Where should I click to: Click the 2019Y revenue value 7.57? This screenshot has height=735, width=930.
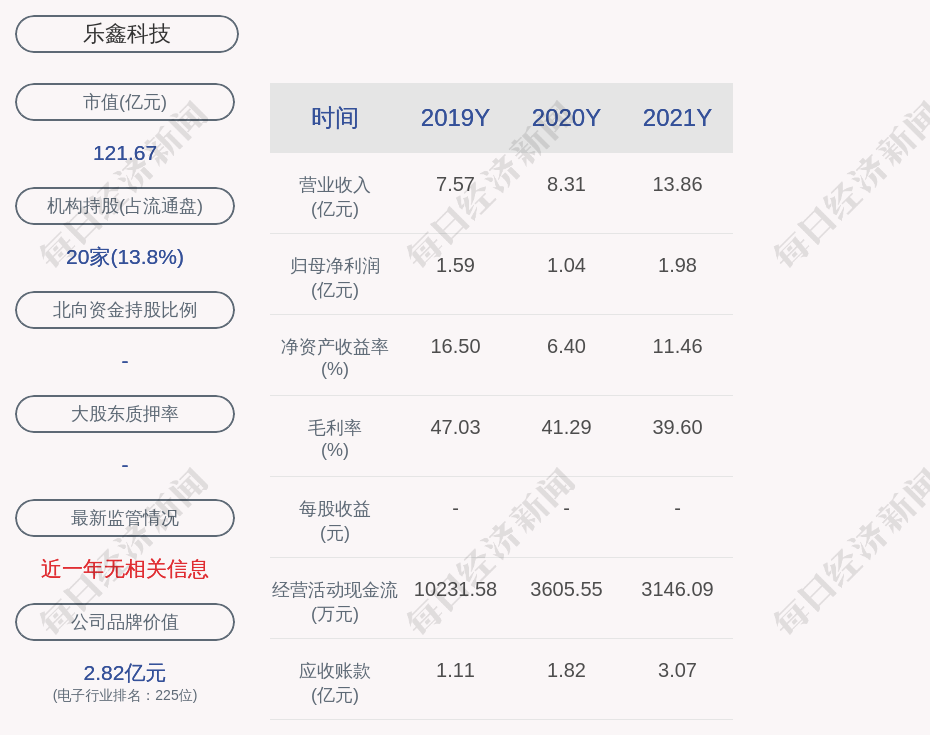coord(455,184)
